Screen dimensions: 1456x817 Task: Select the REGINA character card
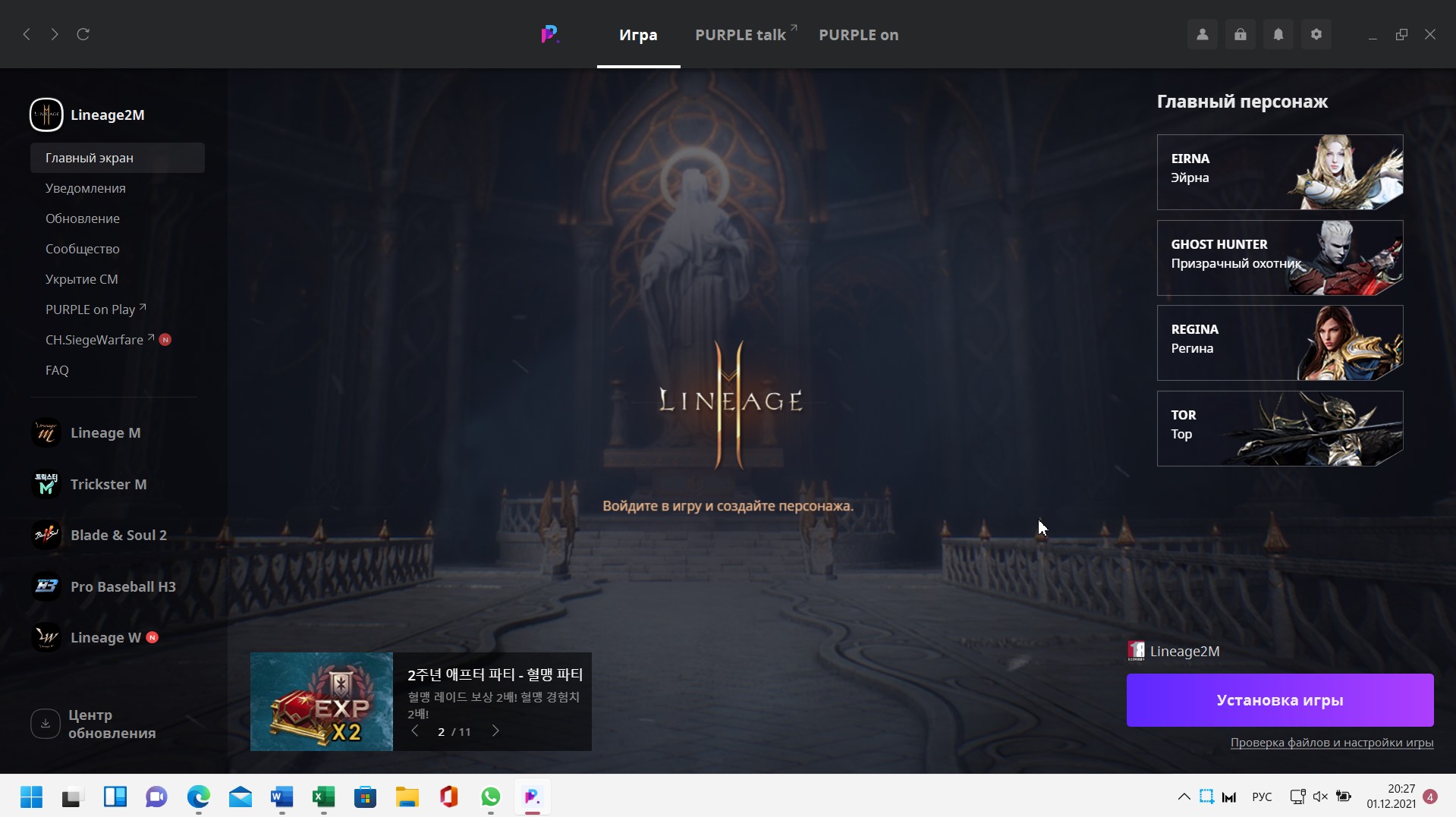tap(1280, 343)
